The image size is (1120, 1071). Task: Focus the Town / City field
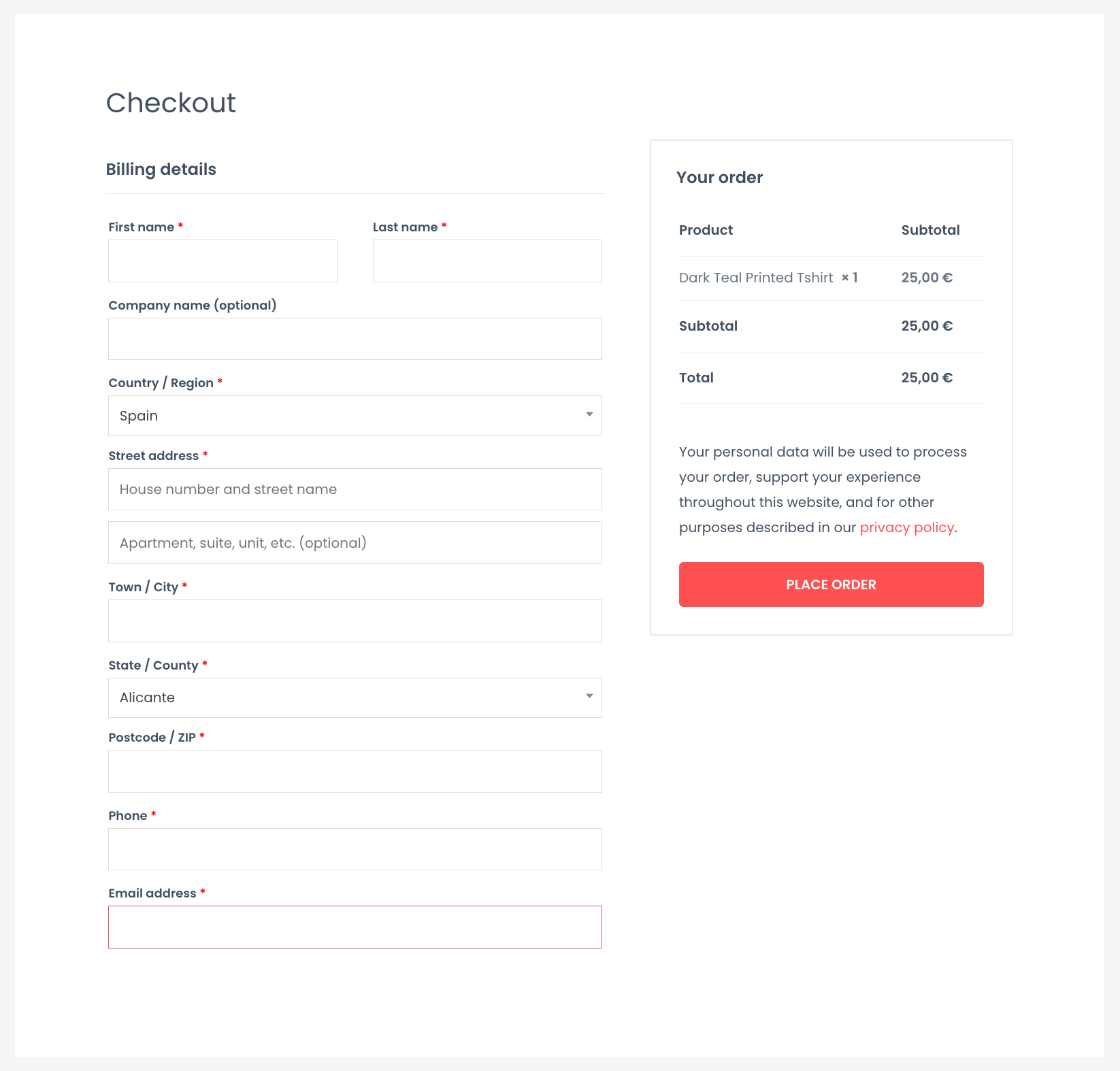pos(355,621)
